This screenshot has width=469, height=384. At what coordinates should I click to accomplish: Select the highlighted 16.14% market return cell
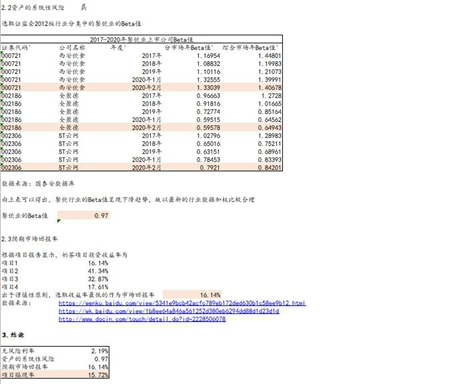pyautogui.click(x=192, y=295)
